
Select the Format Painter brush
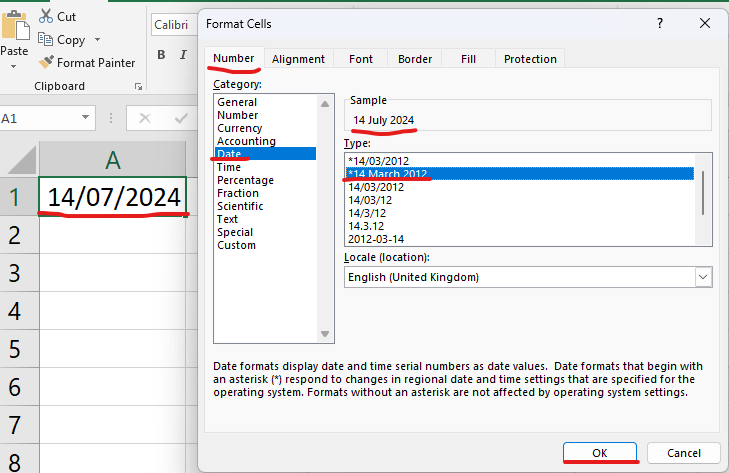tap(46, 62)
